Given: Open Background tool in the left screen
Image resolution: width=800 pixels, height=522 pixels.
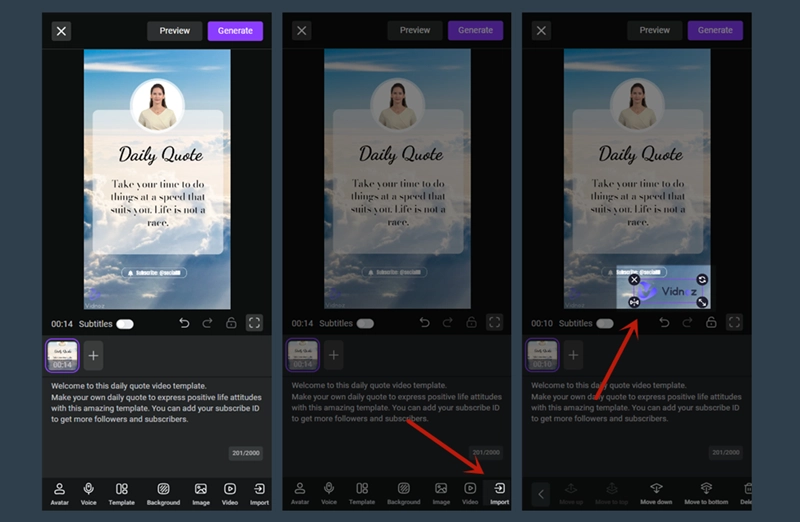Looking at the screenshot, I should coord(163,494).
